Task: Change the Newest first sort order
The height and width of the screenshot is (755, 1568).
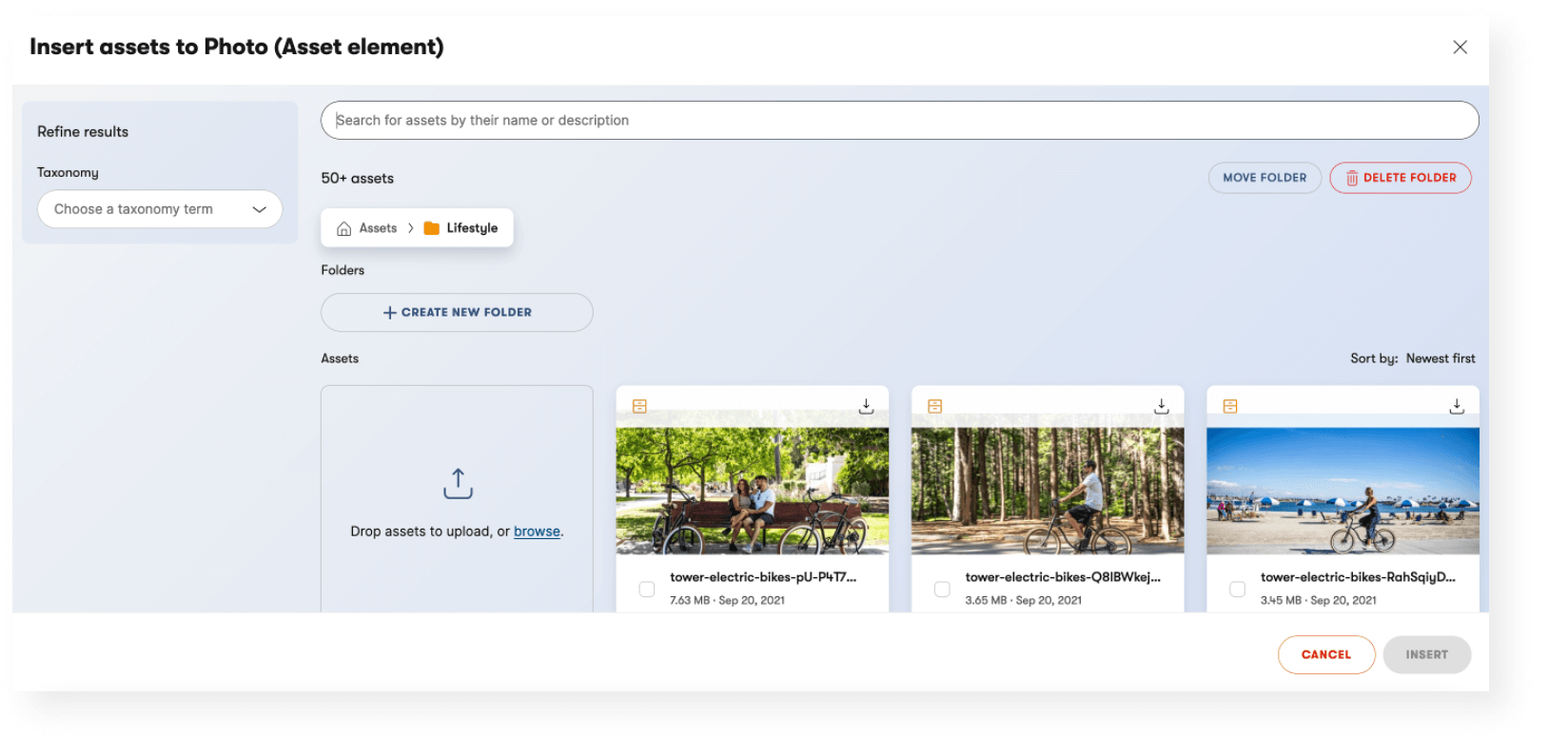Action: pyautogui.click(x=1440, y=358)
